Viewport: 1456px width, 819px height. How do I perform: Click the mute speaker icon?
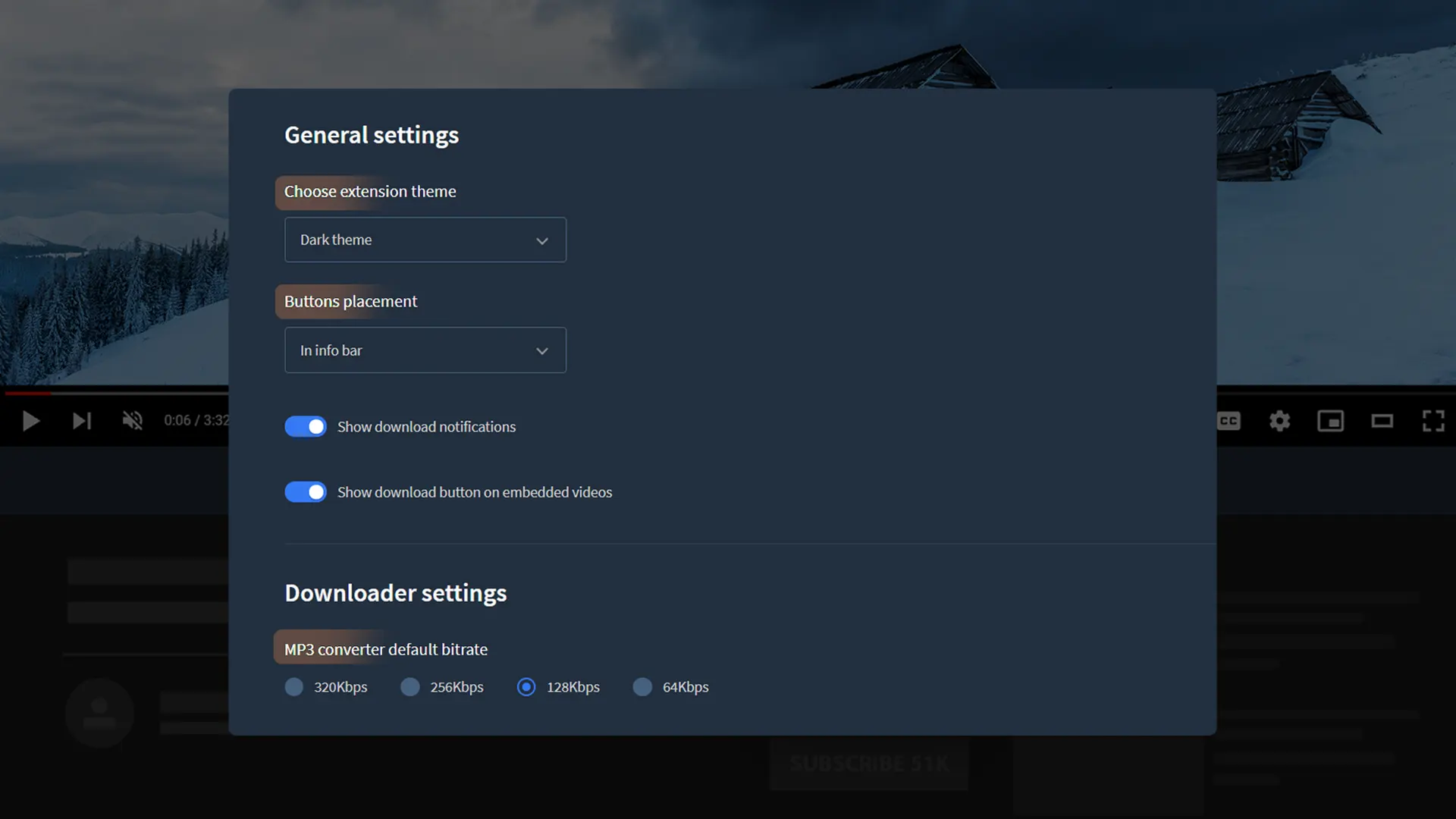pos(133,419)
